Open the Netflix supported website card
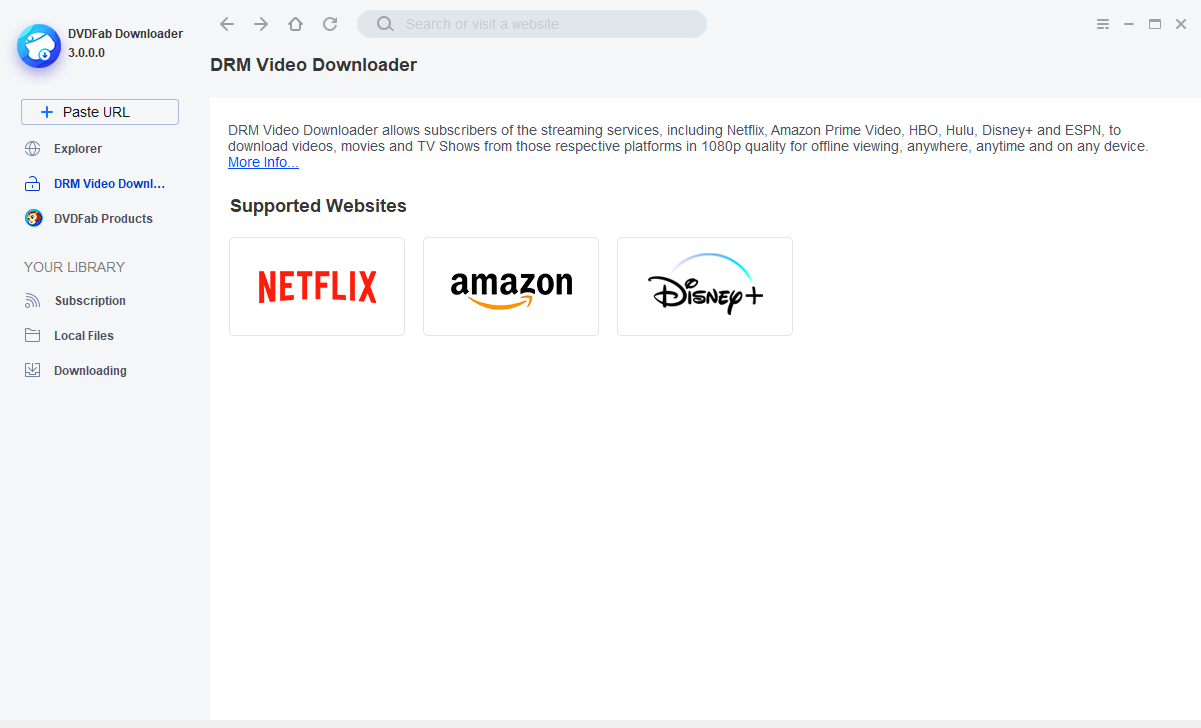Viewport: 1201px width, 728px height. (317, 286)
